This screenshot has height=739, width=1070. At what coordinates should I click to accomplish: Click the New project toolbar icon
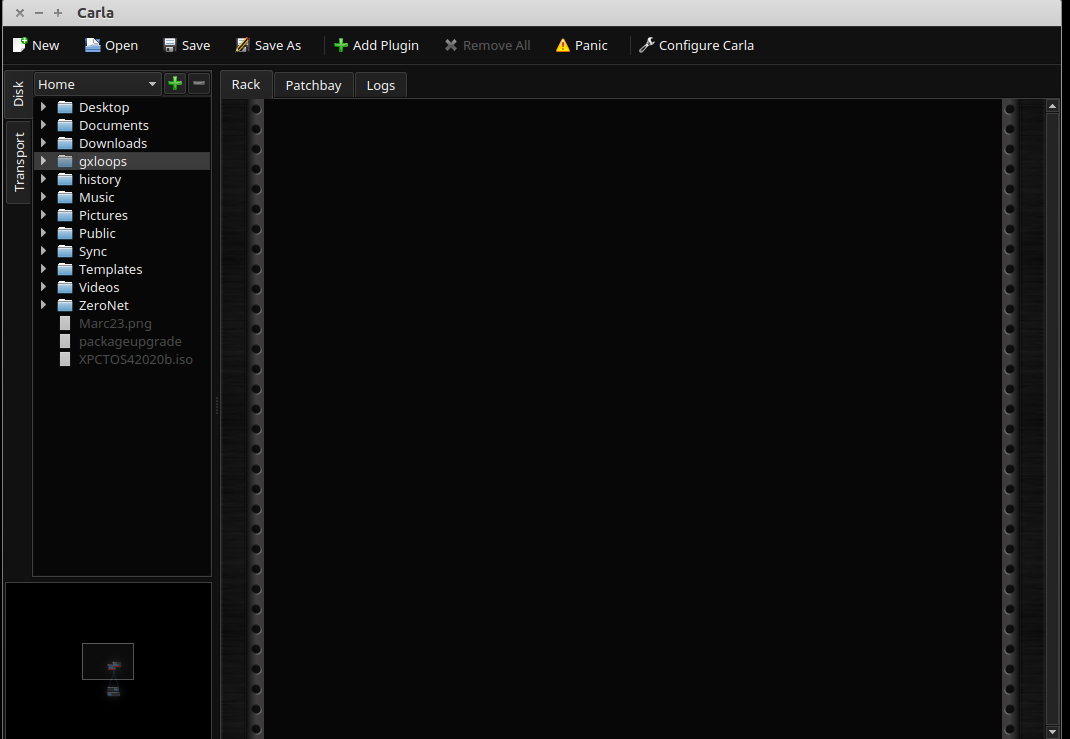coord(20,45)
